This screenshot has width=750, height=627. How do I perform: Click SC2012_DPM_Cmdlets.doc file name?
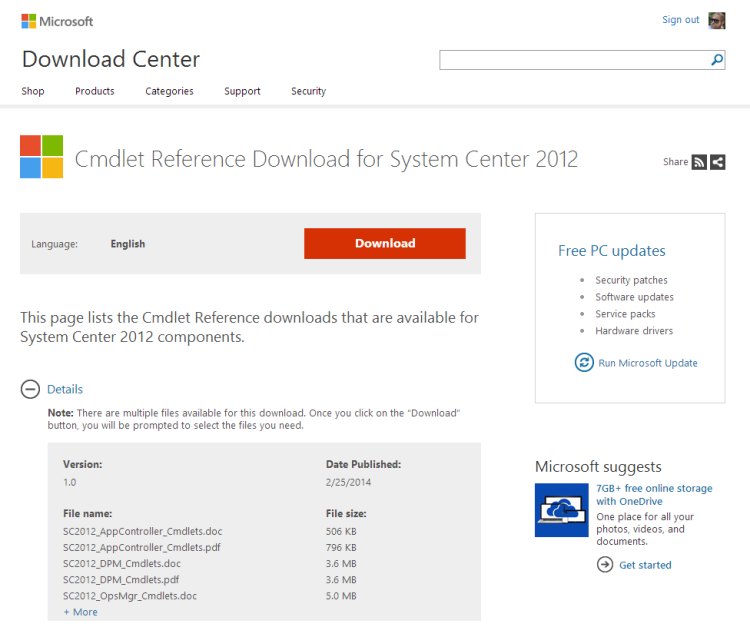122,563
